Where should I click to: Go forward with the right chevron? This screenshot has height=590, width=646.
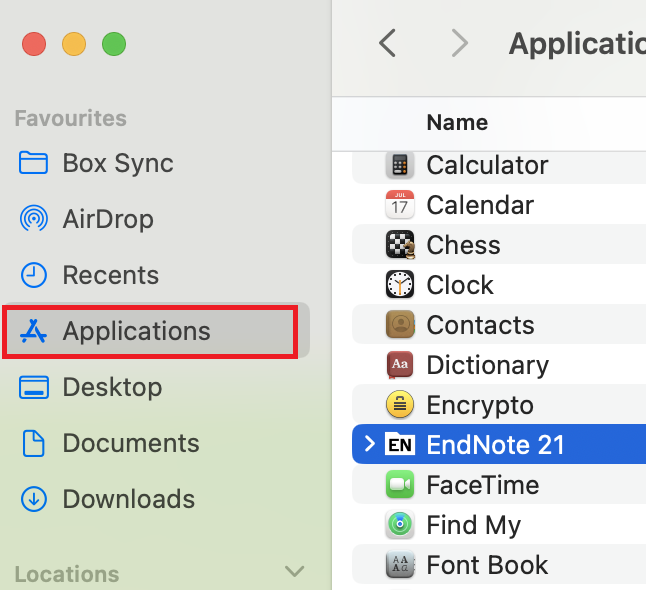[459, 43]
